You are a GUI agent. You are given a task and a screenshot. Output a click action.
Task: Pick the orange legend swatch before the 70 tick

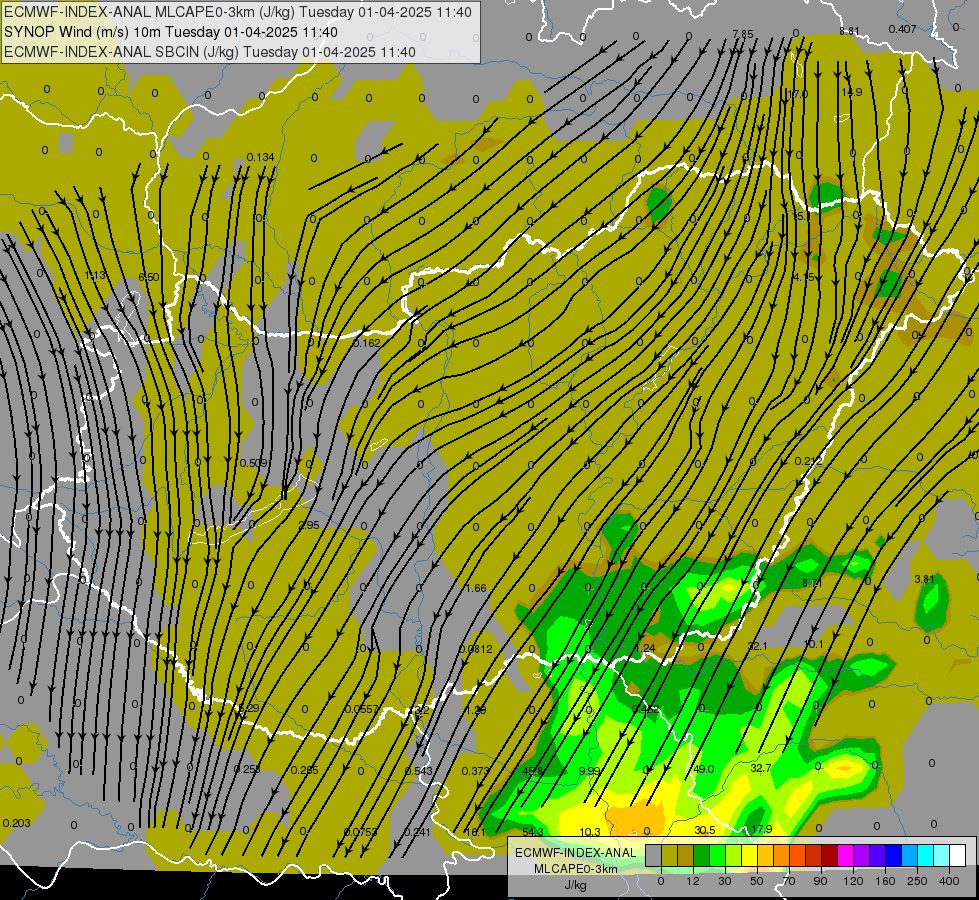point(782,855)
